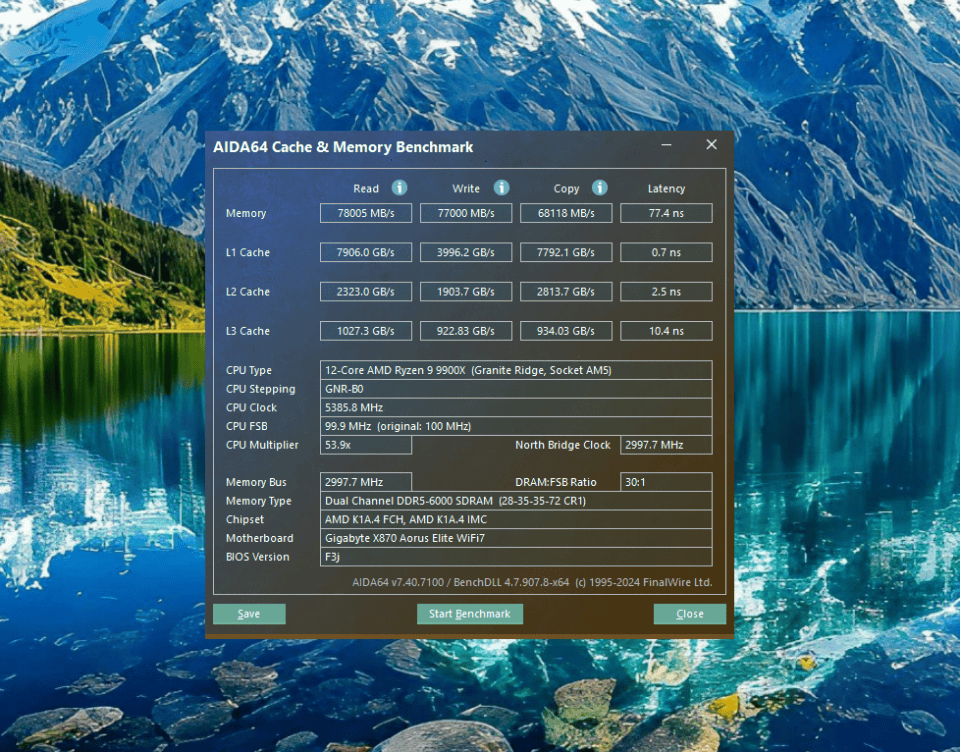The width and height of the screenshot is (960, 752).
Task: Click the Copy column info icon
Action: [599, 188]
